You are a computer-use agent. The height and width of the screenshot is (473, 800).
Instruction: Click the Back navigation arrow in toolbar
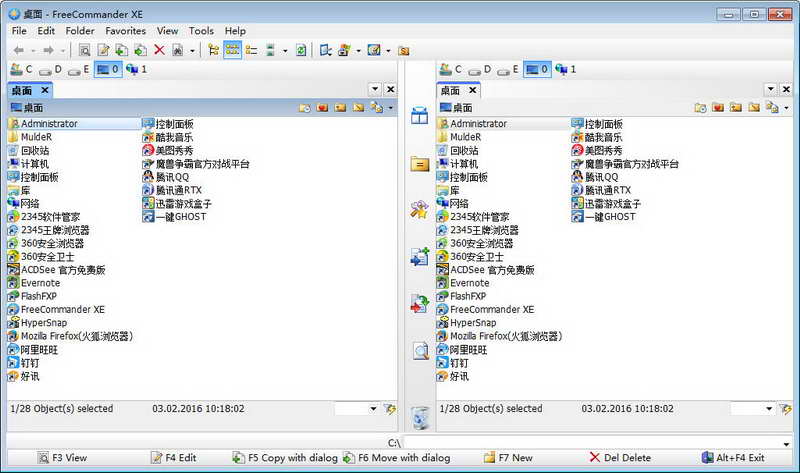(x=19, y=51)
